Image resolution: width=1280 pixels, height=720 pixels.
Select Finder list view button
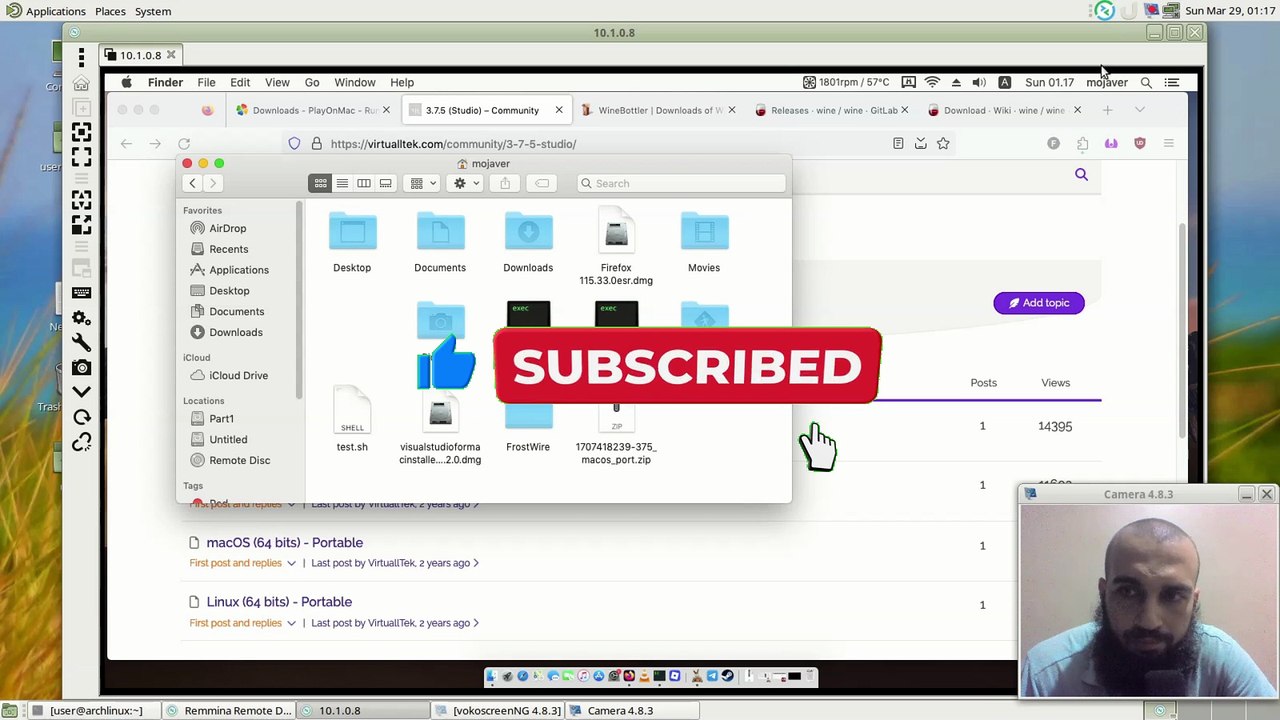coord(342,183)
